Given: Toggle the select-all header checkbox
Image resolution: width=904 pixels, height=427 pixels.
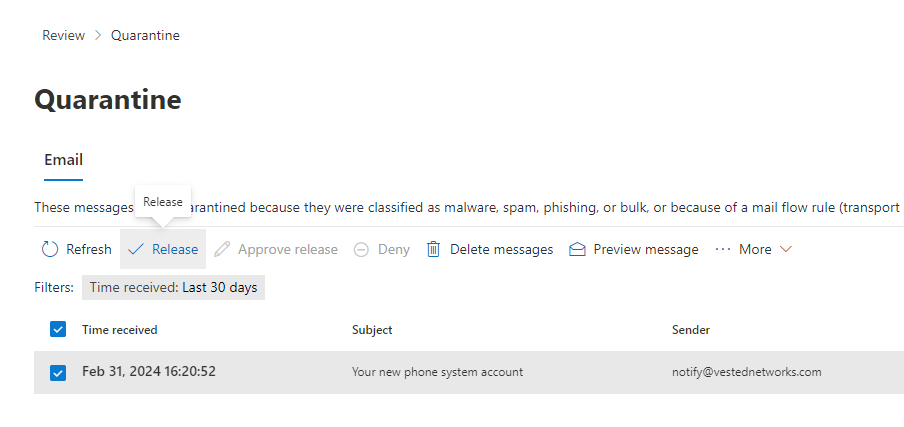Looking at the screenshot, I should (58, 329).
